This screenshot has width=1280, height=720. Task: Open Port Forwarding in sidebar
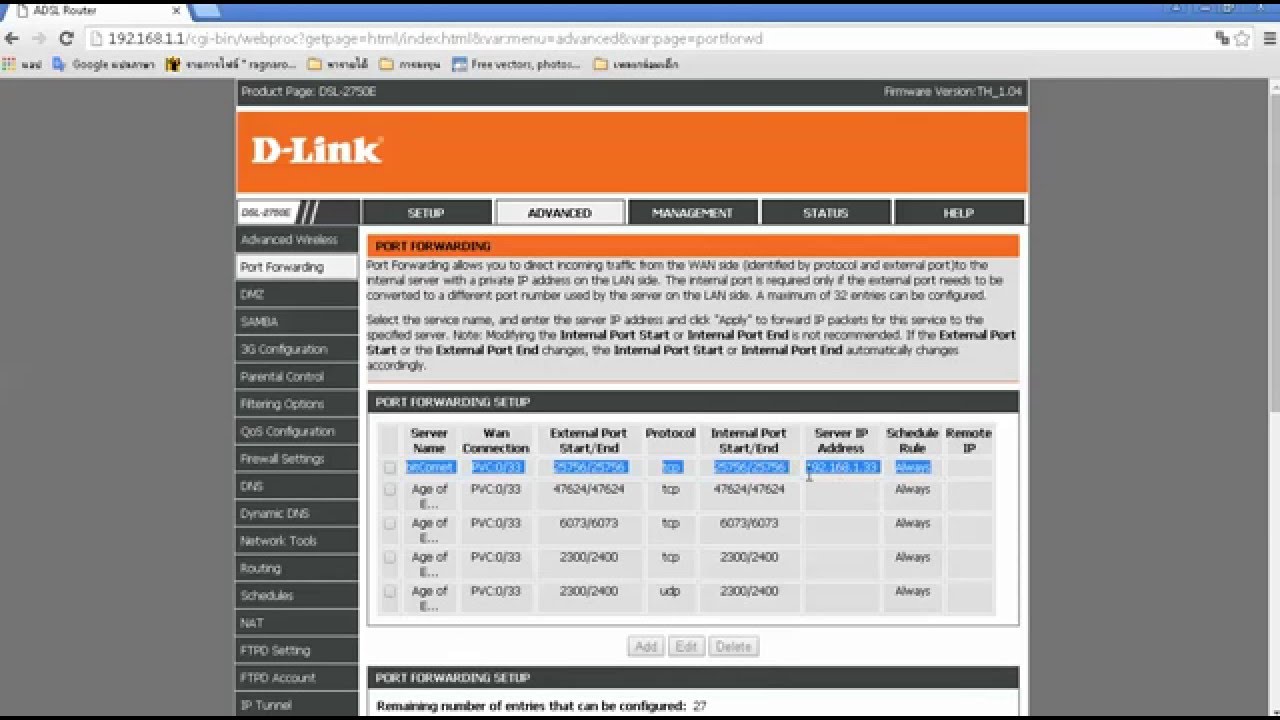(x=297, y=267)
